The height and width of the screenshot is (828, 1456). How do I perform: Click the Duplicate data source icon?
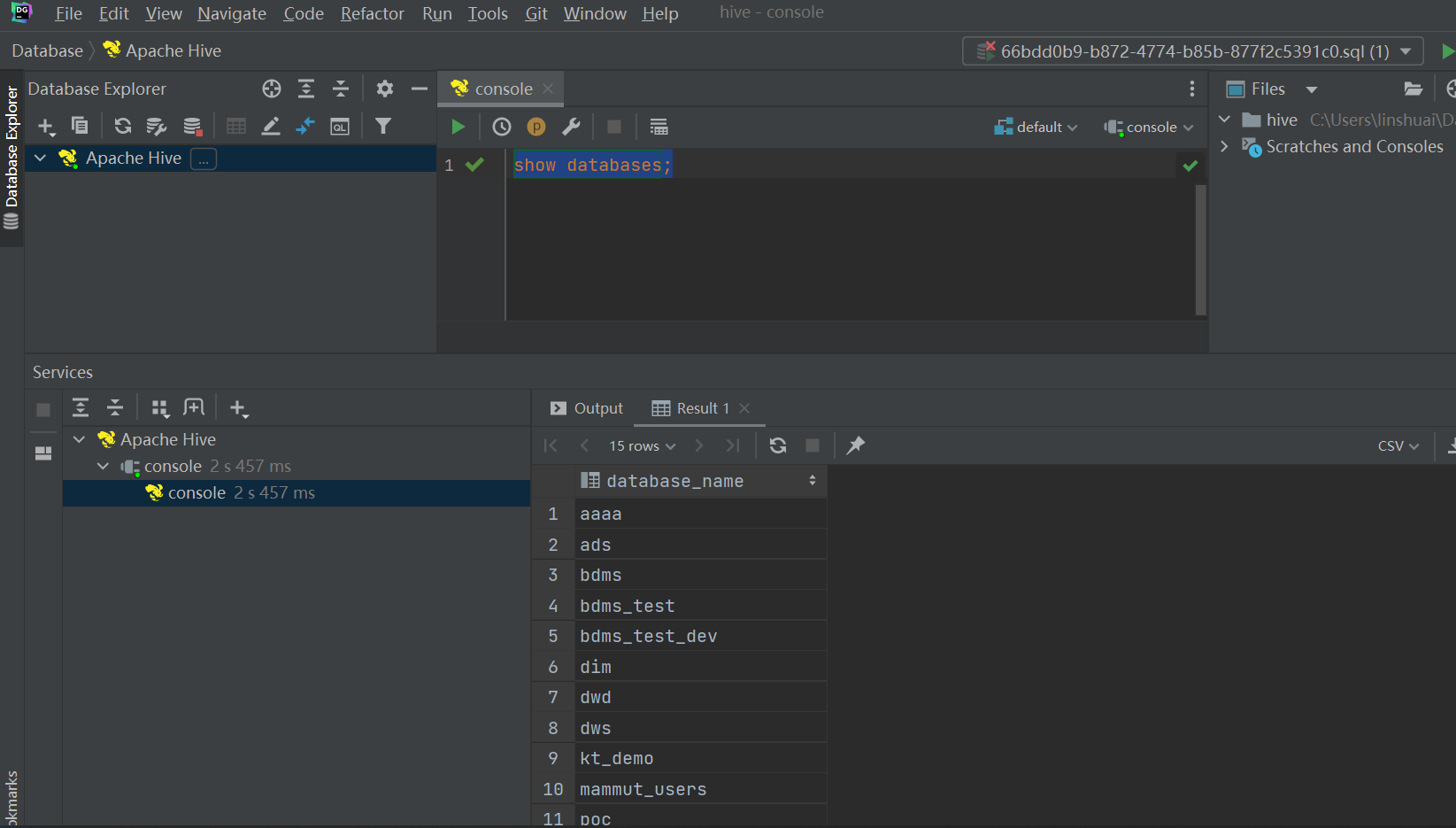80,126
